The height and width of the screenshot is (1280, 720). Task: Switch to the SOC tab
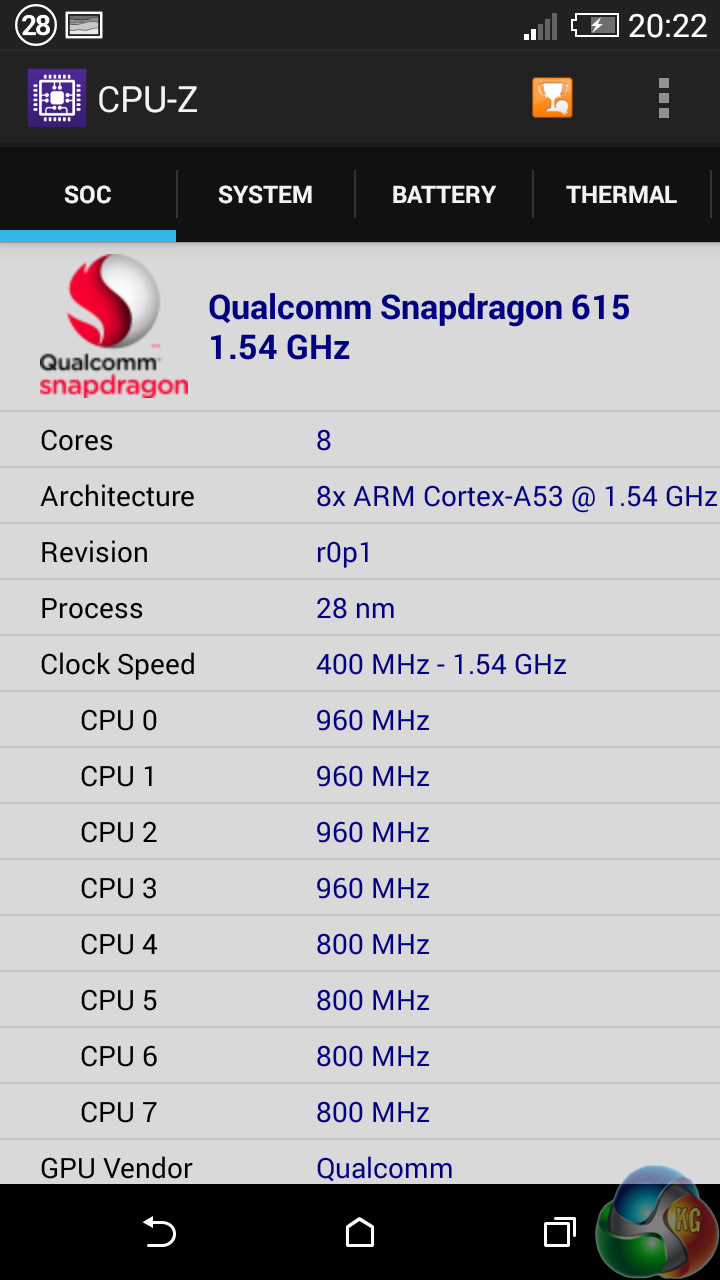pyautogui.click(x=88, y=195)
